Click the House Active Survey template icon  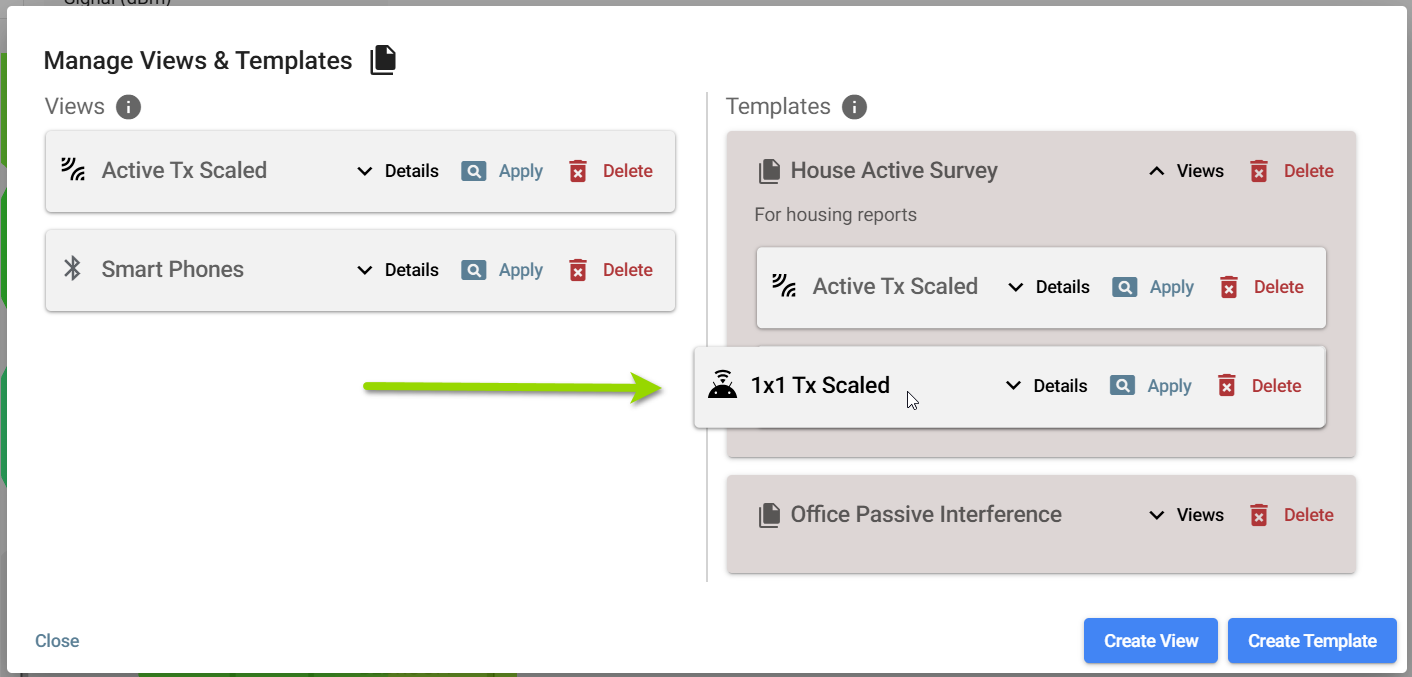click(x=769, y=171)
